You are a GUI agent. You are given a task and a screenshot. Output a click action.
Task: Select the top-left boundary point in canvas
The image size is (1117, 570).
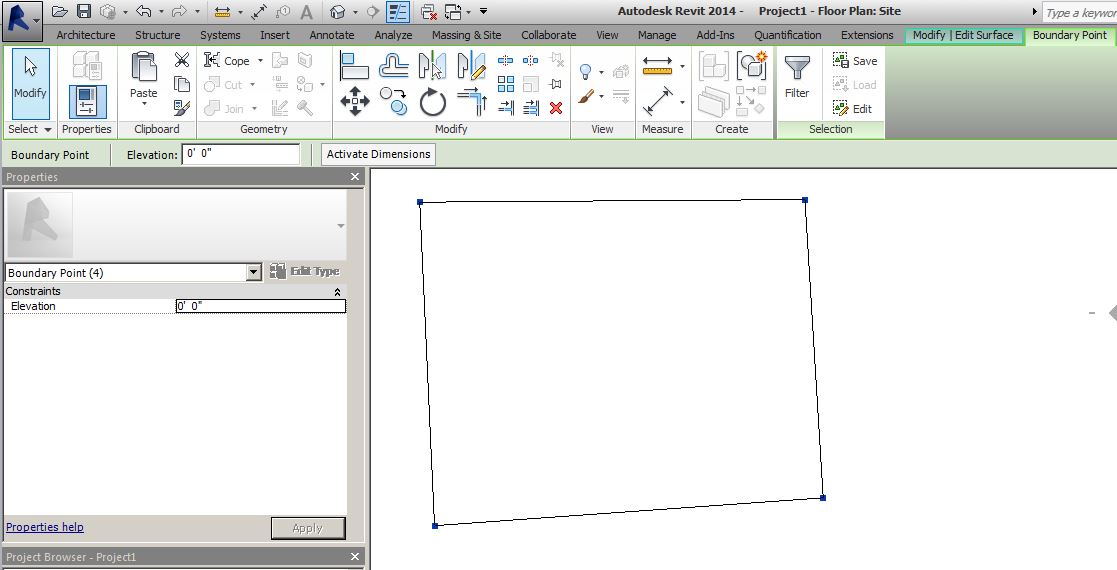[x=420, y=202]
